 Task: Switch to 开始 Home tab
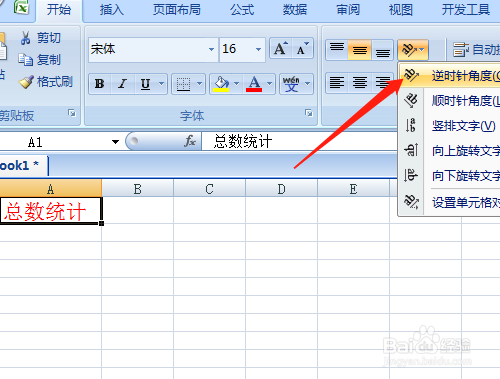click(x=59, y=10)
